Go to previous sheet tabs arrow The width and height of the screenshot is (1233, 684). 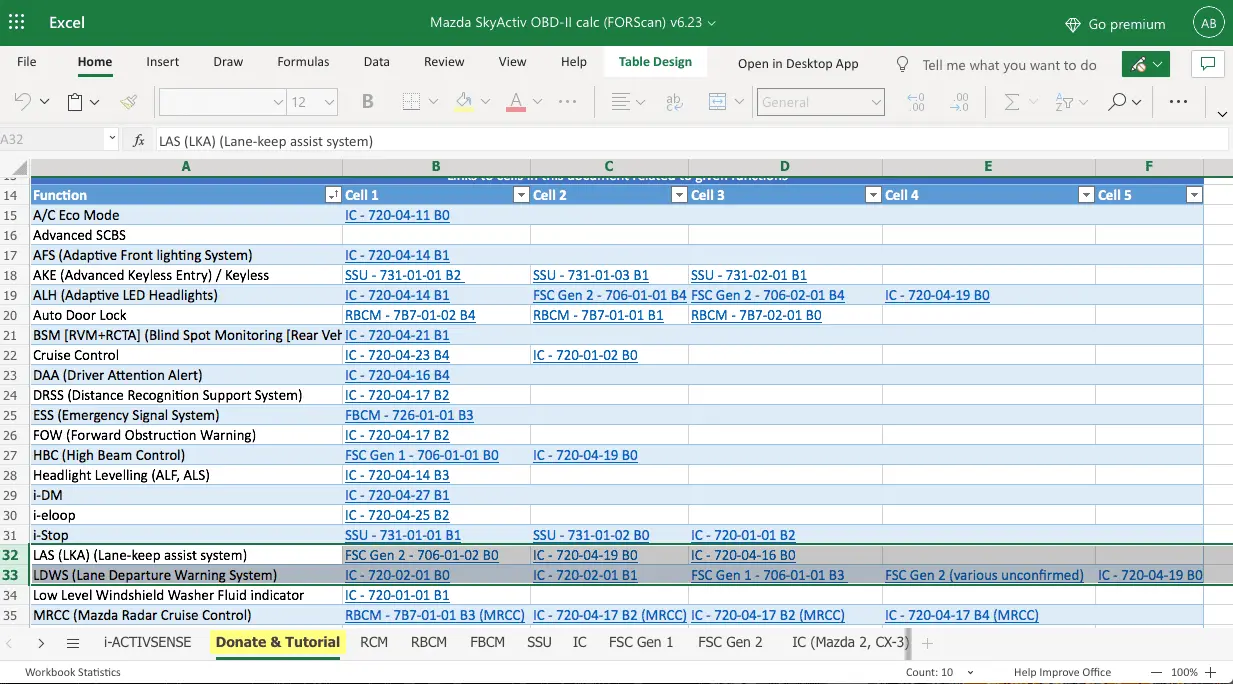[11, 643]
